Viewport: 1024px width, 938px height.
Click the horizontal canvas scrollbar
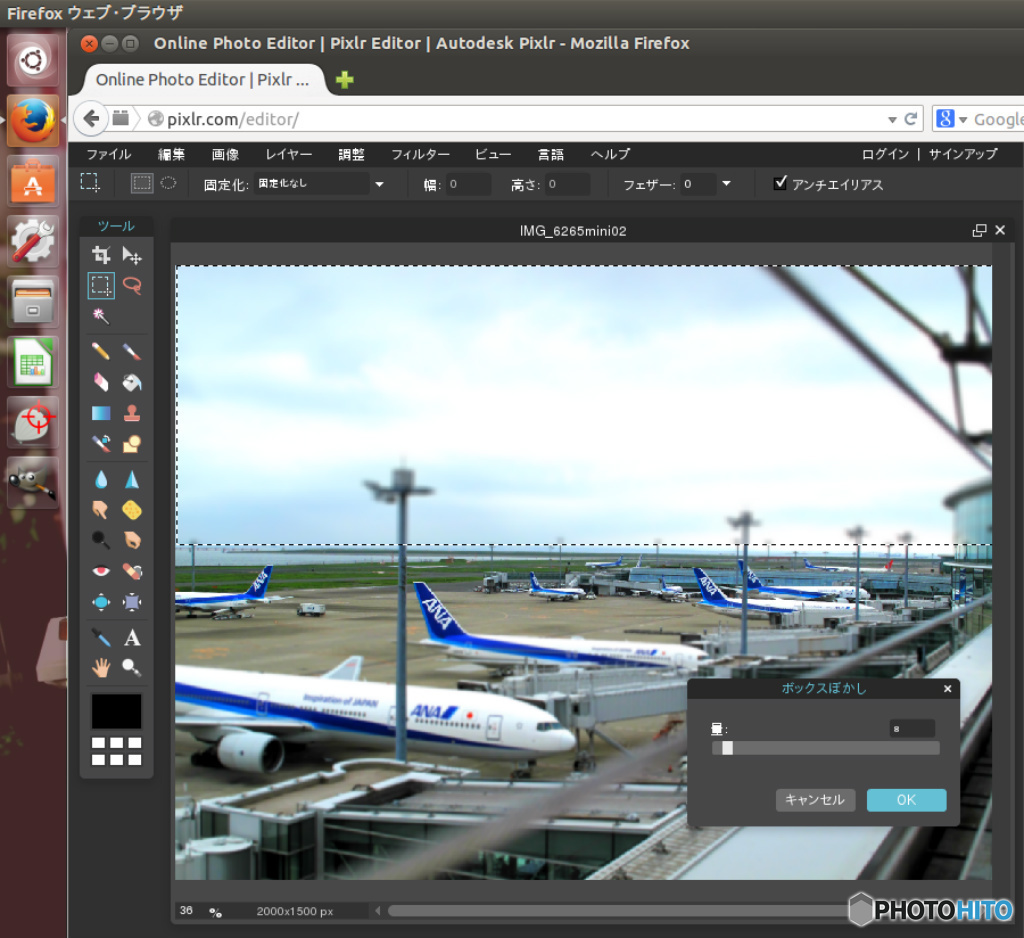[617, 911]
